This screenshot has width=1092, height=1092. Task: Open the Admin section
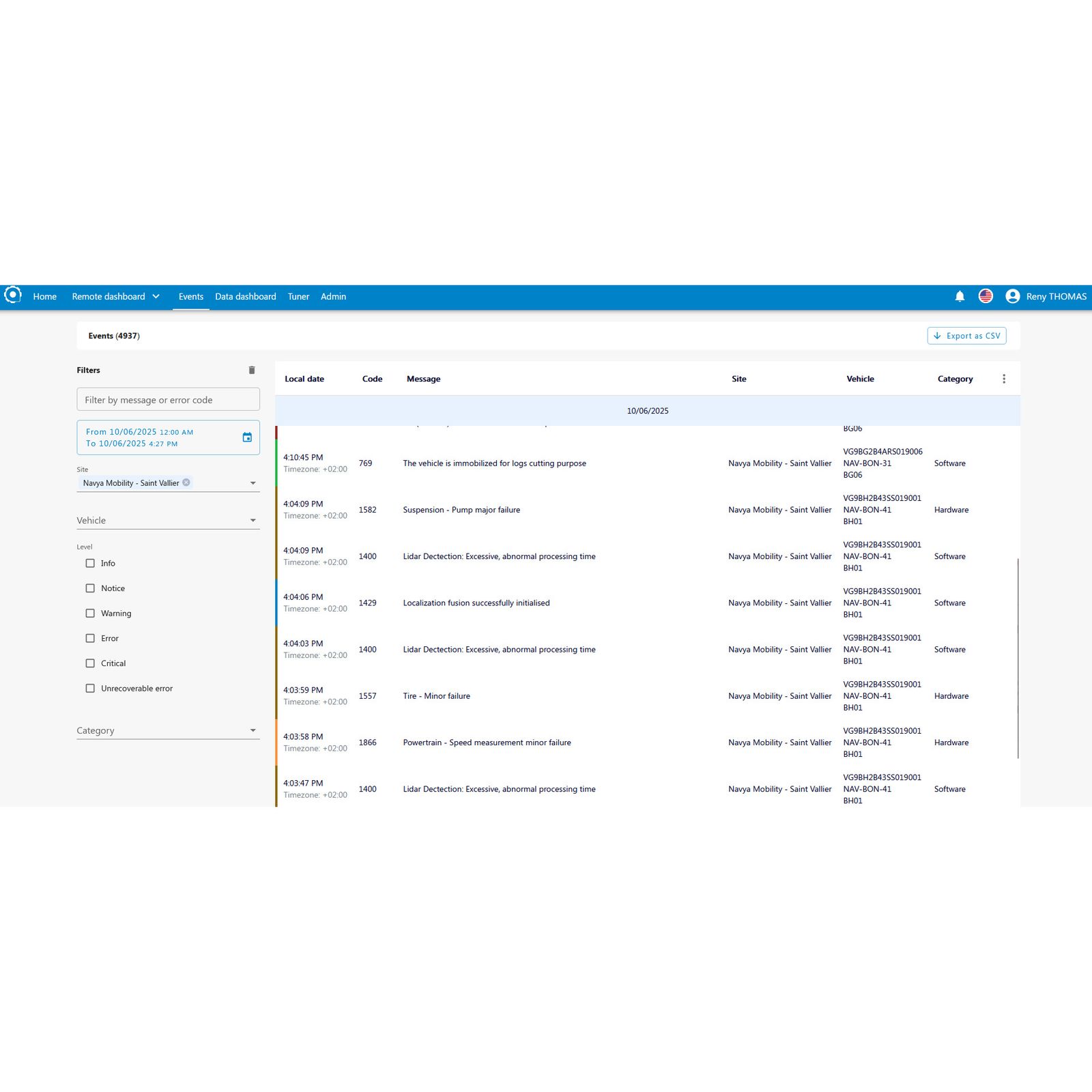[334, 296]
